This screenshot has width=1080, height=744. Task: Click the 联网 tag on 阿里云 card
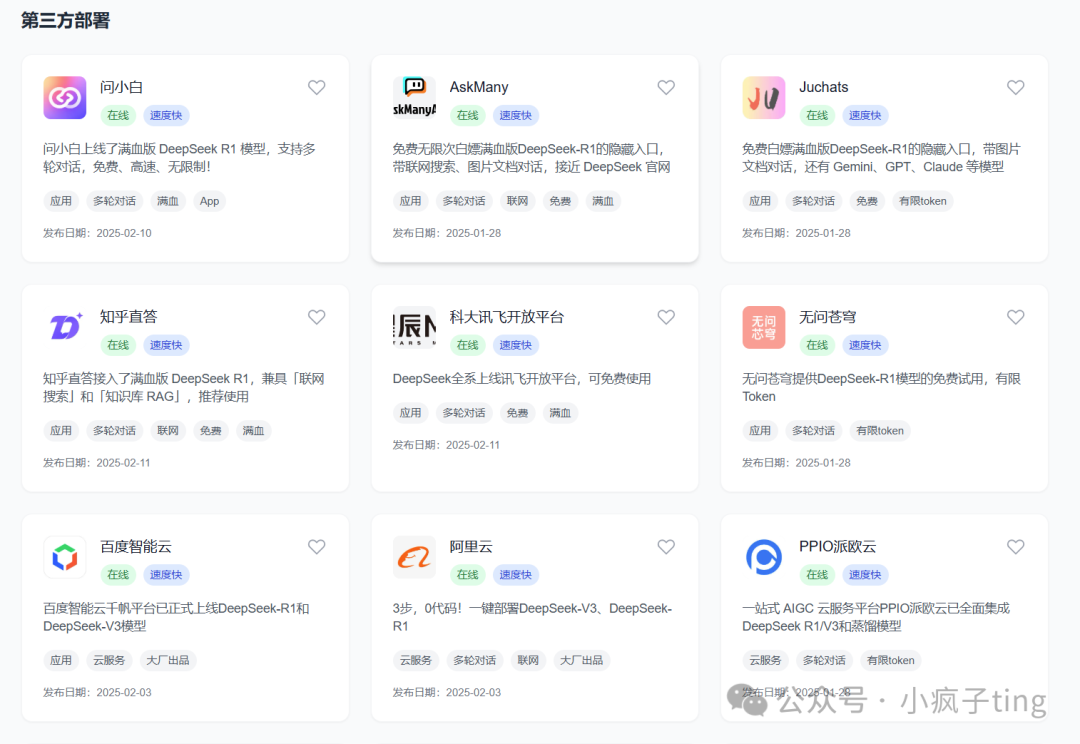[528, 660]
